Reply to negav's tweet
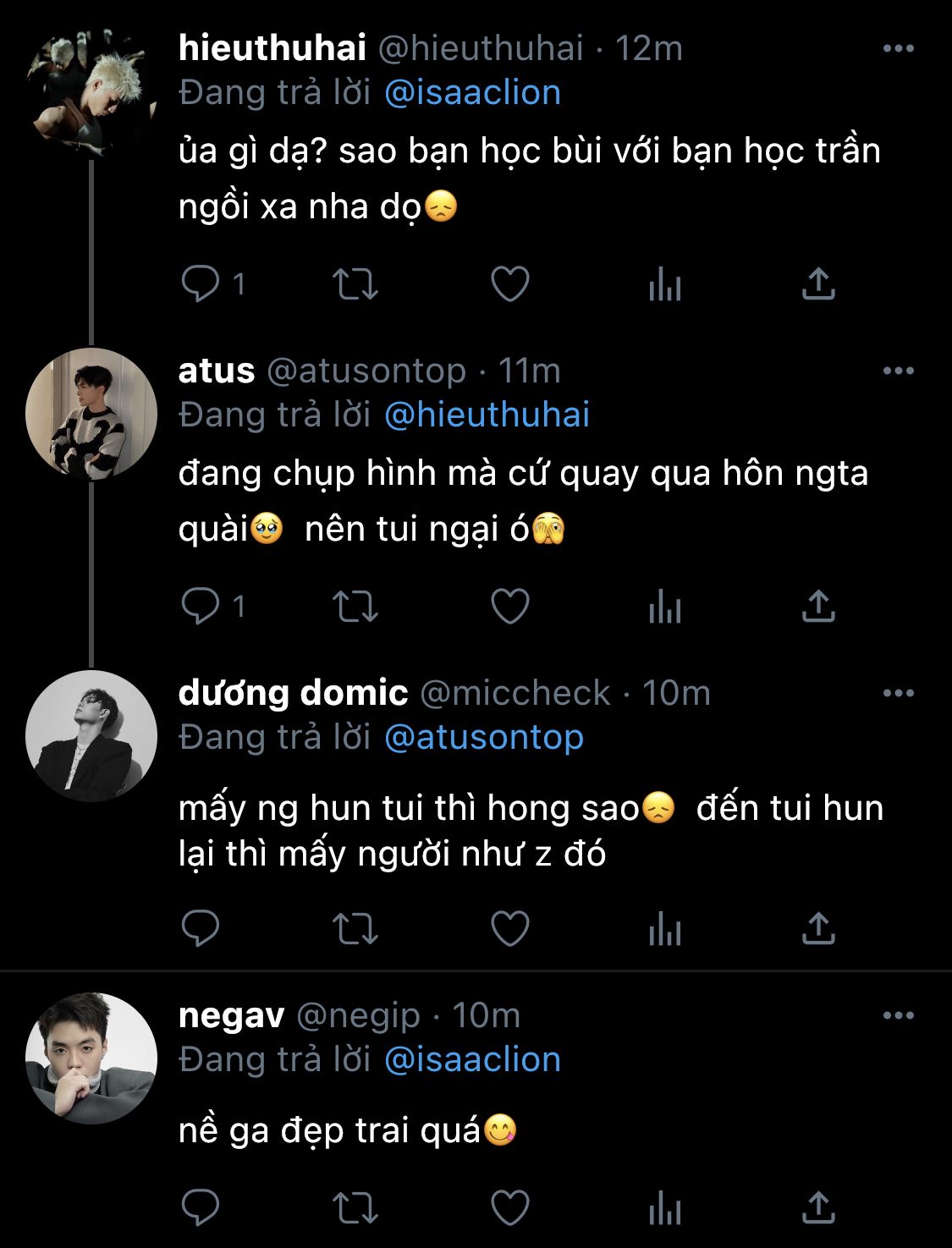Image resolution: width=952 pixels, height=1248 pixels. click(x=201, y=1207)
